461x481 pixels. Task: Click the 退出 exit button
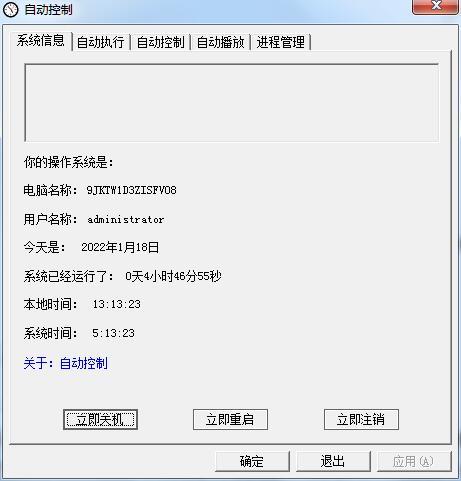click(333, 461)
